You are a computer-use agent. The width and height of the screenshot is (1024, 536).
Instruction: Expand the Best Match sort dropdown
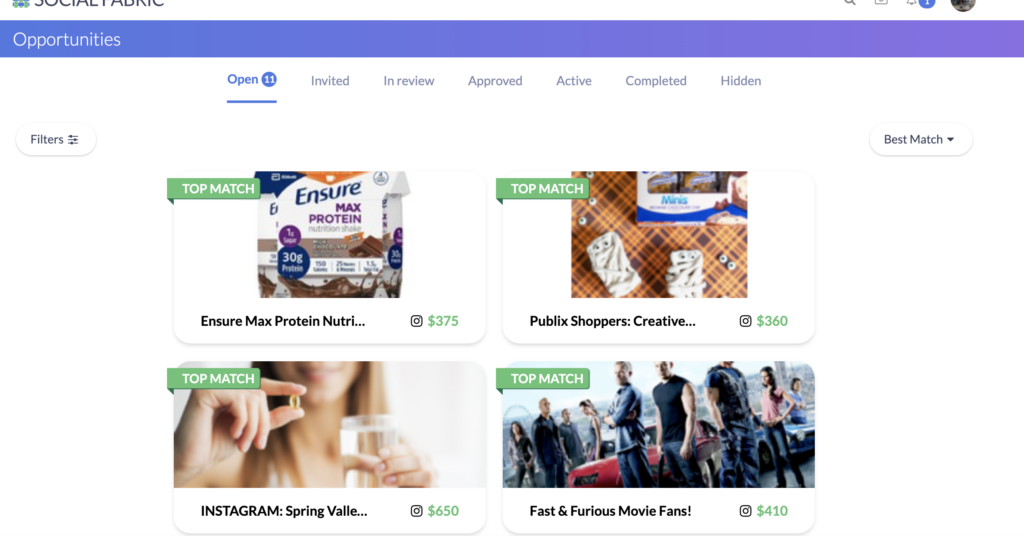coord(920,139)
